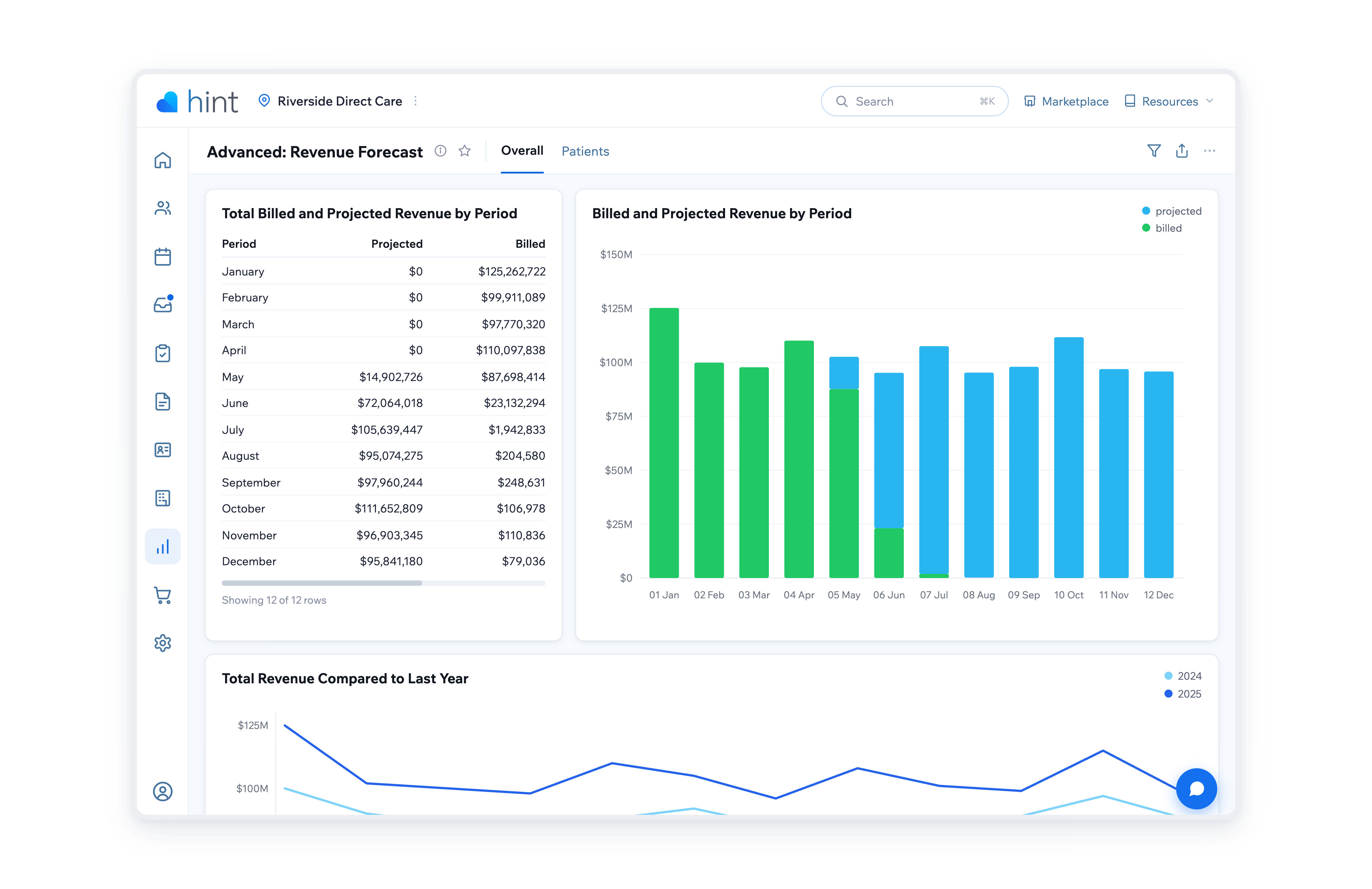Sort by the Period column header
This screenshot has height=889, width=1372.
click(239, 244)
